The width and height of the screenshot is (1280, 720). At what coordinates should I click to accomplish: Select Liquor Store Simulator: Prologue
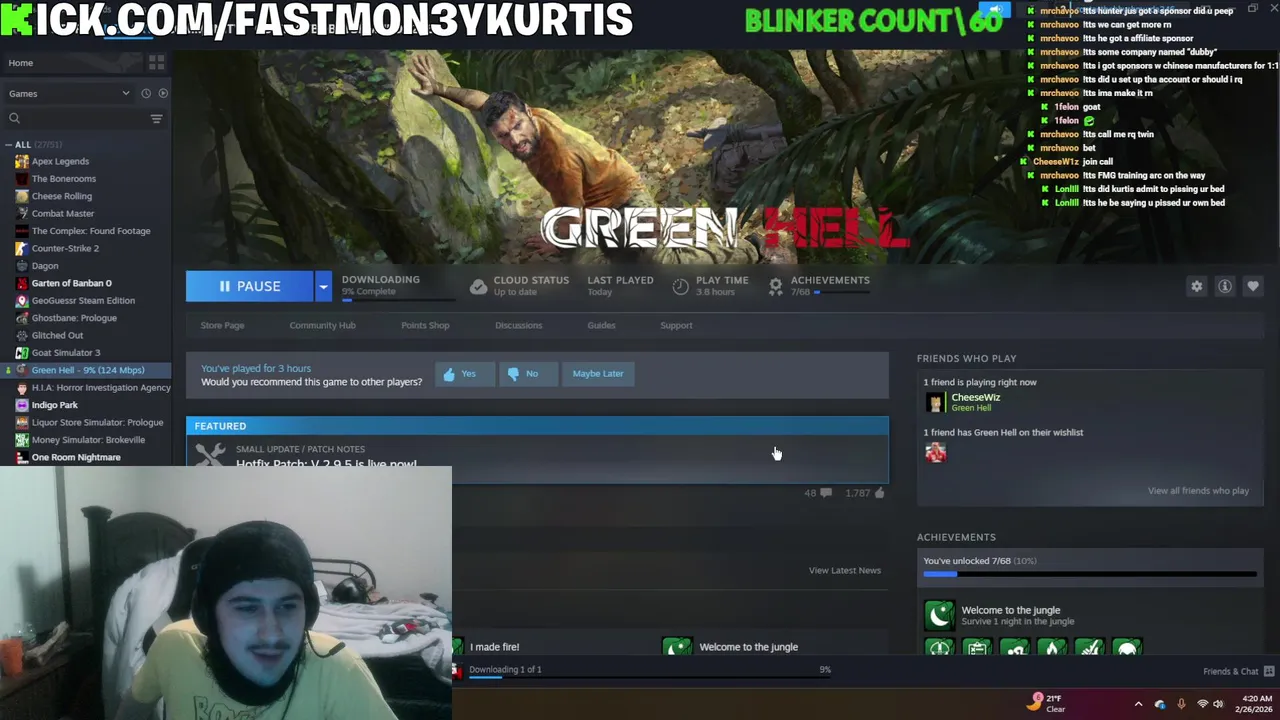pos(97,422)
